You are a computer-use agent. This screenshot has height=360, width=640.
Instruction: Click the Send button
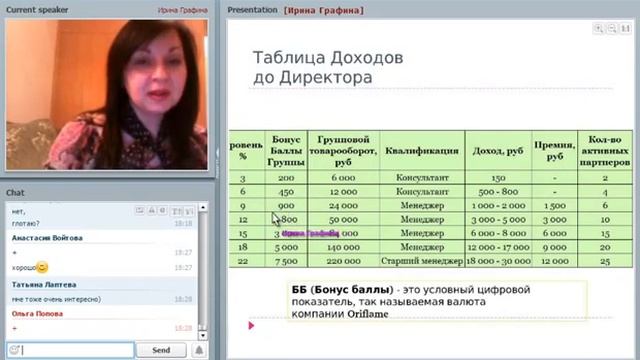coord(161,350)
